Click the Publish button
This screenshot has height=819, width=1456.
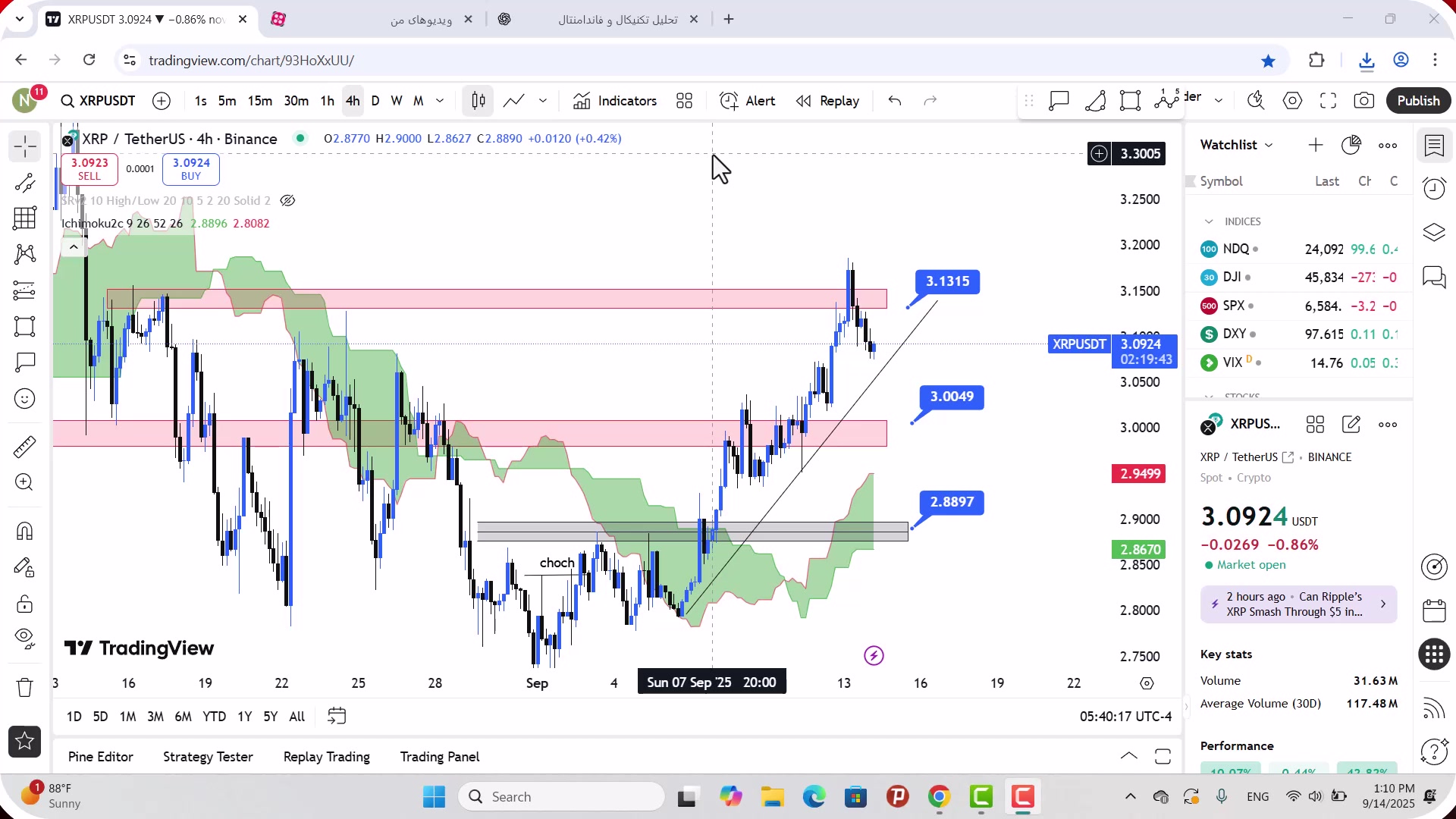coord(1418,101)
